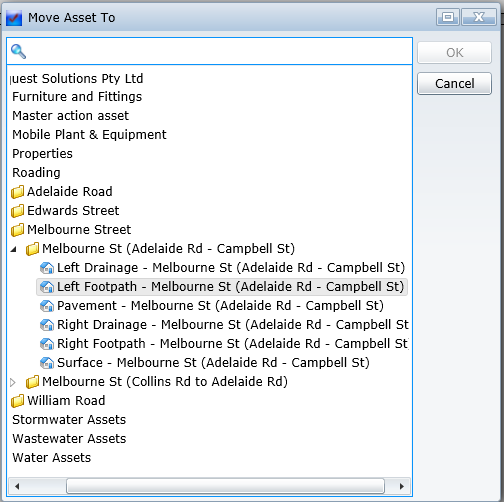Click the horizontal scrollbar thumb
Viewport: 504px width, 502px height.
[x=225, y=486]
